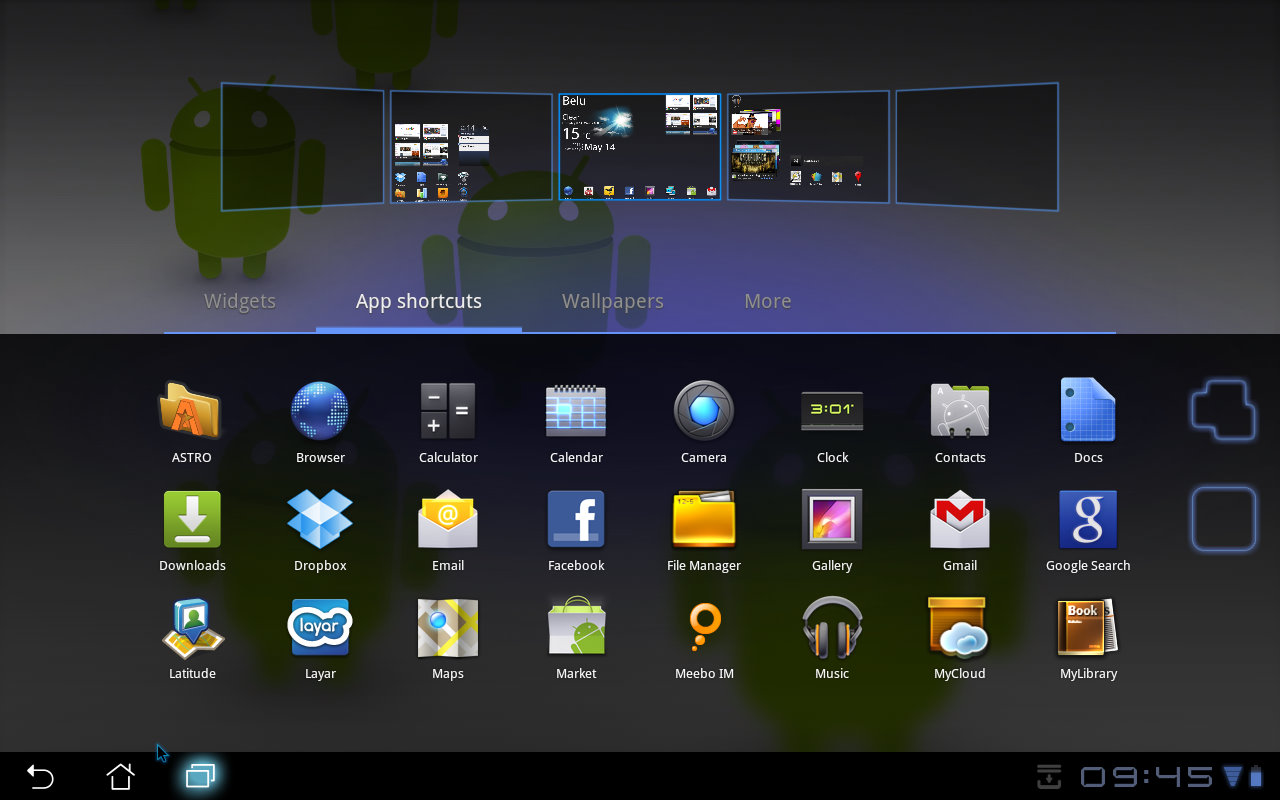Open the Music headphones icon

pyautogui.click(x=832, y=628)
